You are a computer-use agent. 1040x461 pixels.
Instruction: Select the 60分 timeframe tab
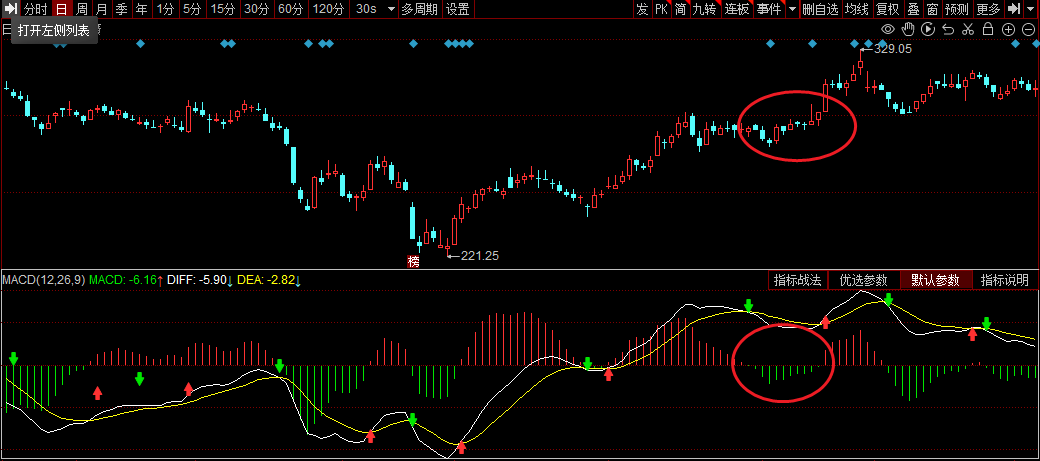coord(290,9)
